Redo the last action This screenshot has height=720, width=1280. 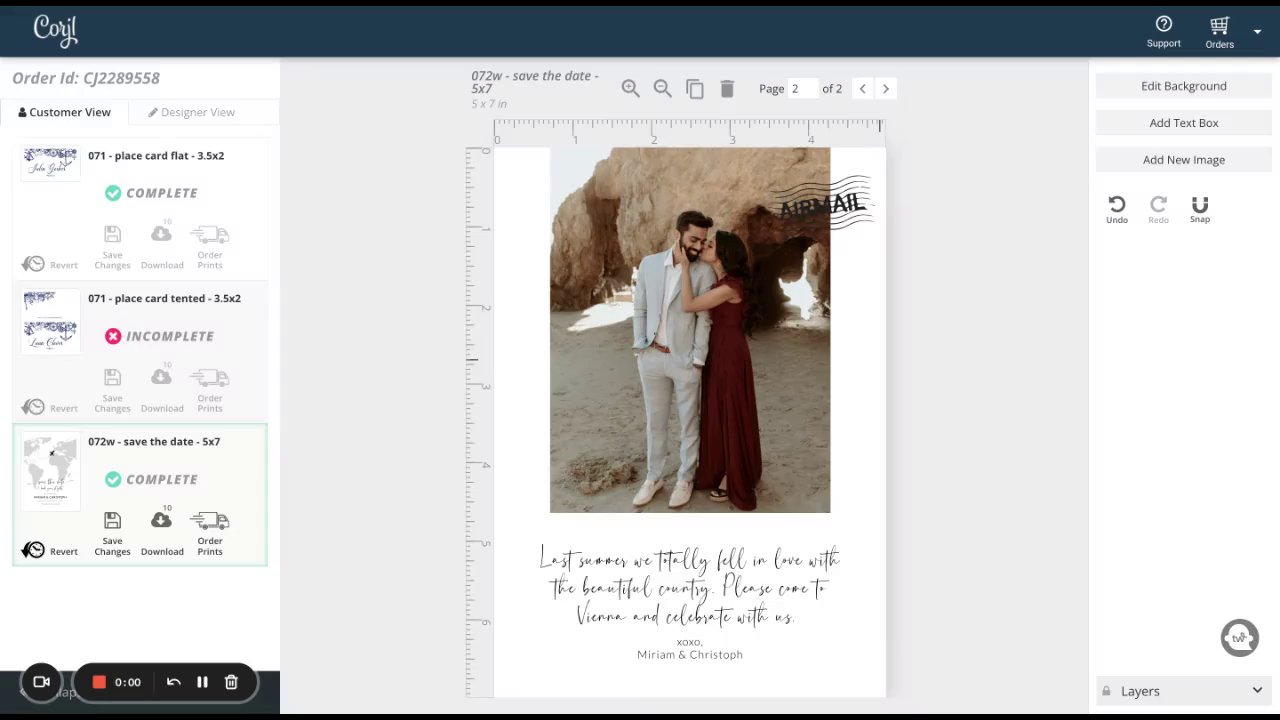click(x=1158, y=209)
